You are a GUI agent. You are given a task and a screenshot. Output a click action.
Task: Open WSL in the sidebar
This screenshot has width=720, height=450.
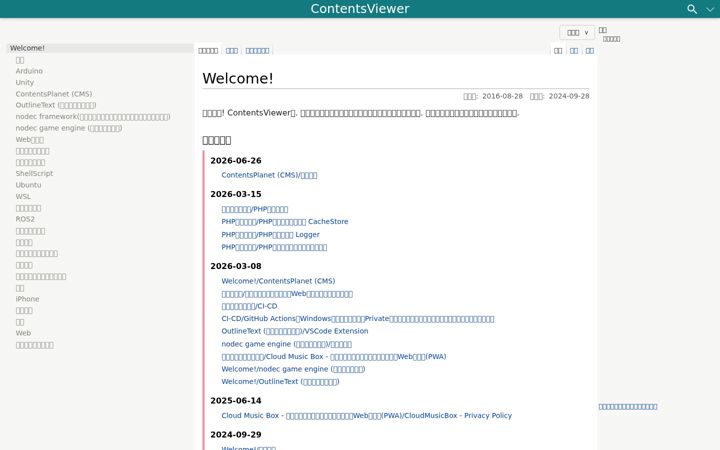(x=23, y=197)
